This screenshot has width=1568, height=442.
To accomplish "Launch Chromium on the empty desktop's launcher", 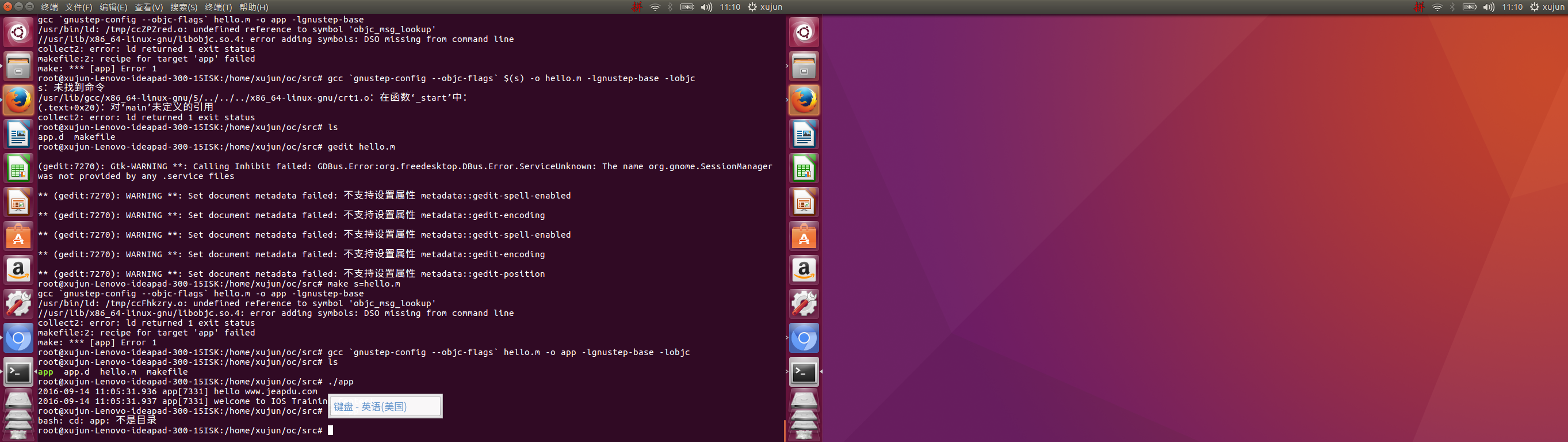I will pos(804,338).
